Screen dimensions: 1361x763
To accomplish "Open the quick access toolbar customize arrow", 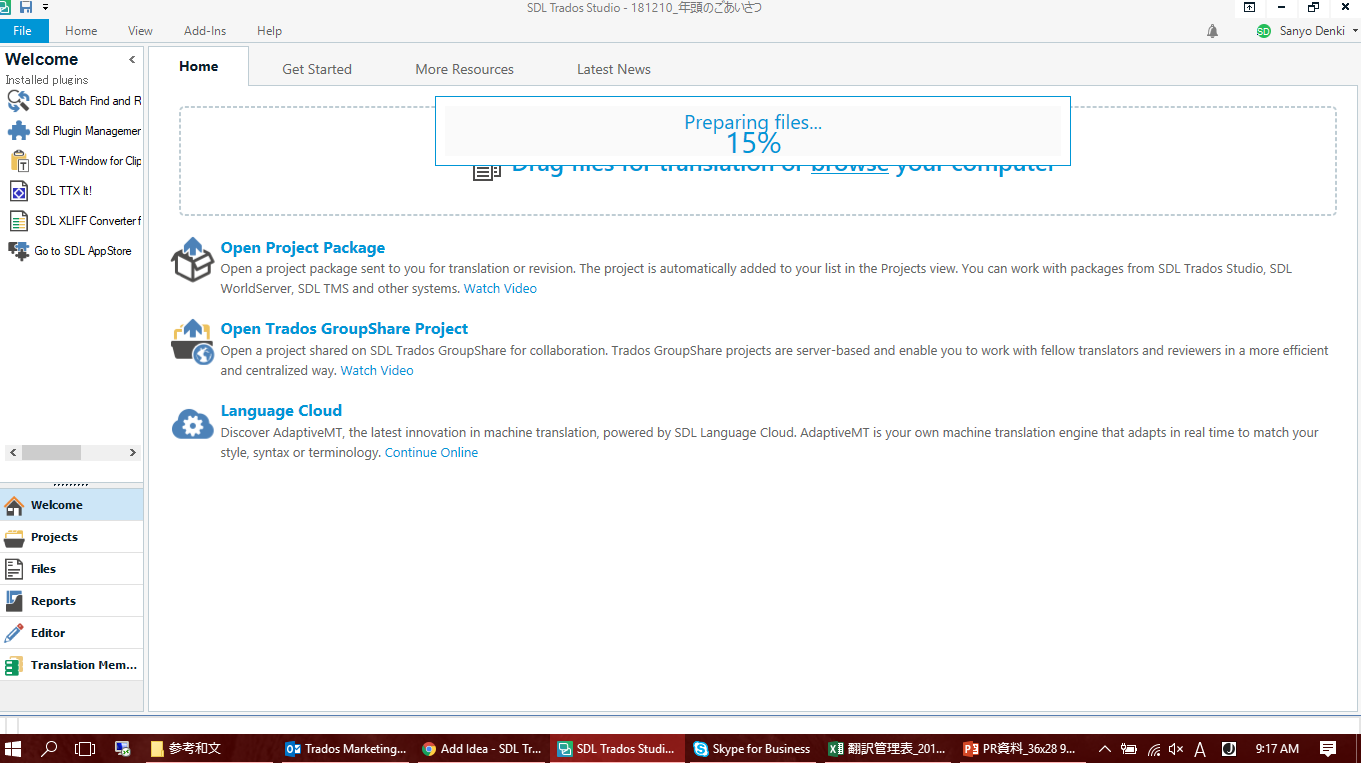I will click(46, 8).
